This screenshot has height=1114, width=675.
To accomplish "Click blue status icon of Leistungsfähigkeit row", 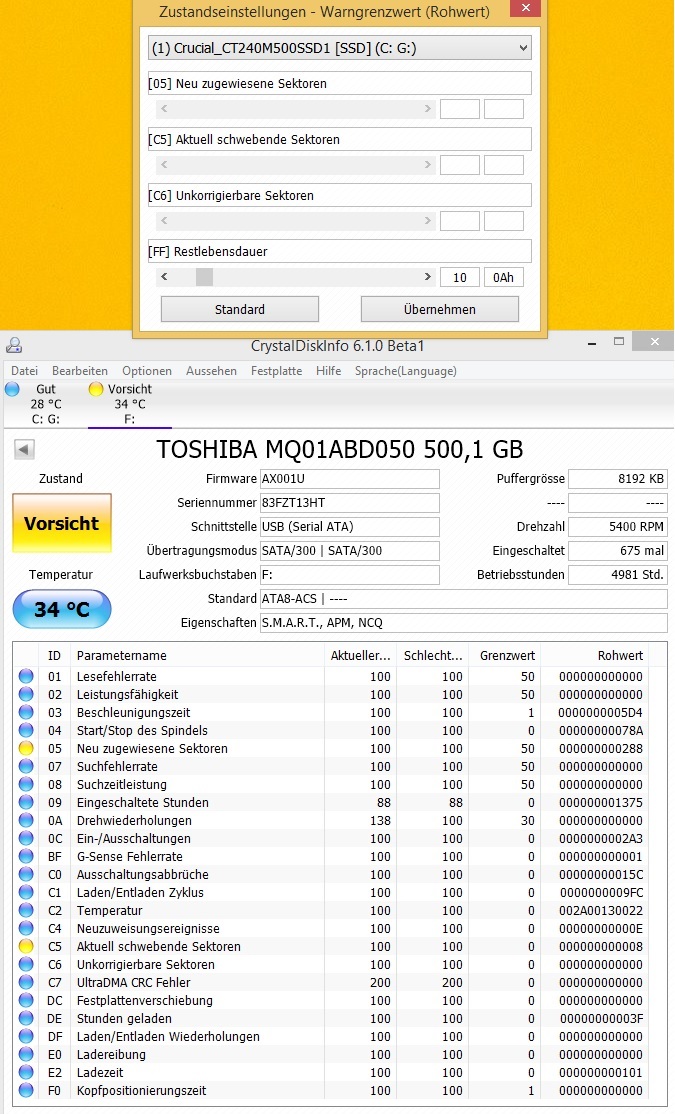I will point(26,694).
